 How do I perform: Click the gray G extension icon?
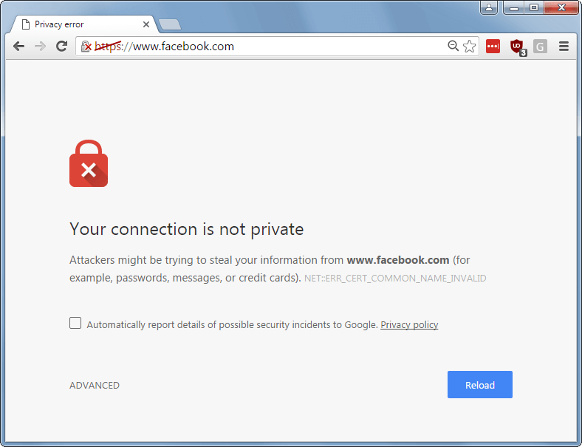(x=540, y=46)
